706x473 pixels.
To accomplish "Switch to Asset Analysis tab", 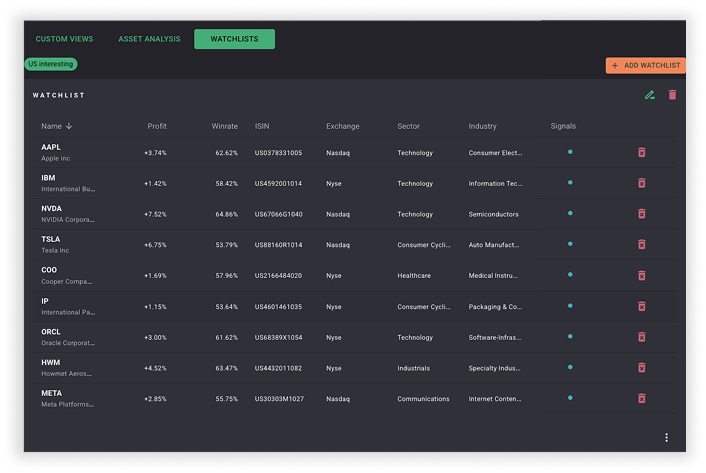I will tap(149, 39).
